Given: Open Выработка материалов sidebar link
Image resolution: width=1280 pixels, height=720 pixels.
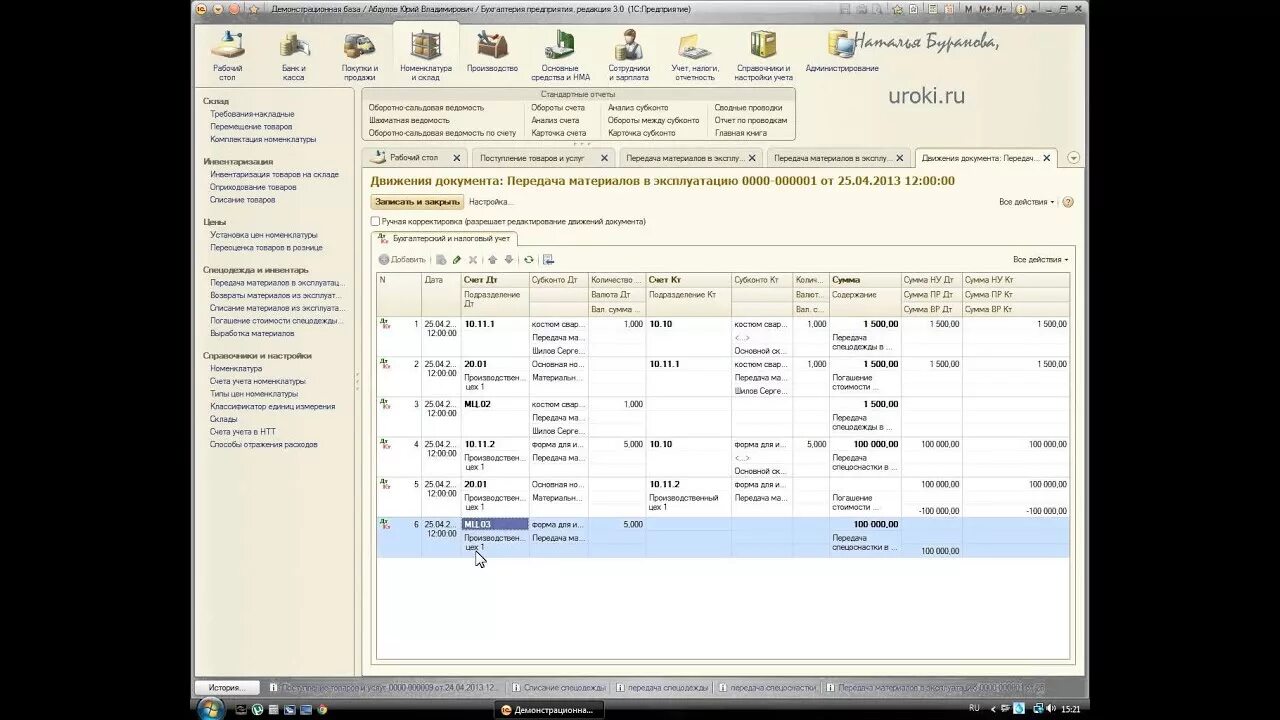Looking at the screenshot, I should click(x=252, y=334).
